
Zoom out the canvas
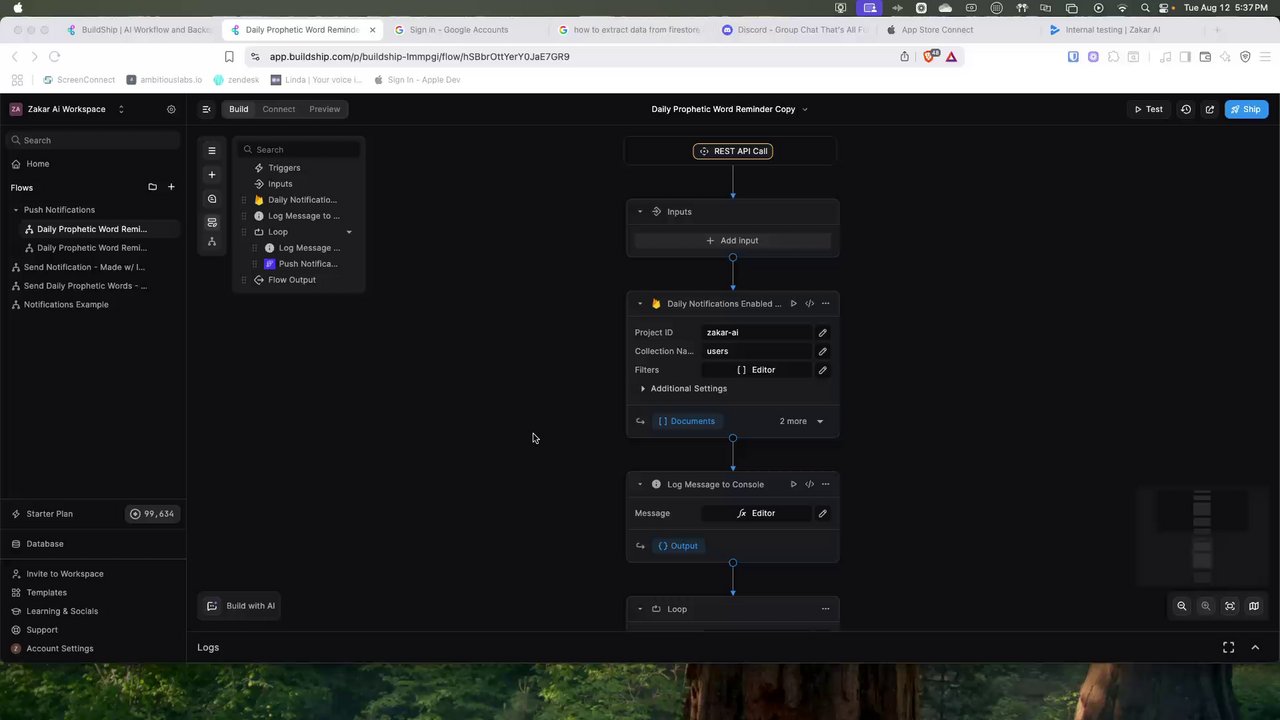(1181, 606)
